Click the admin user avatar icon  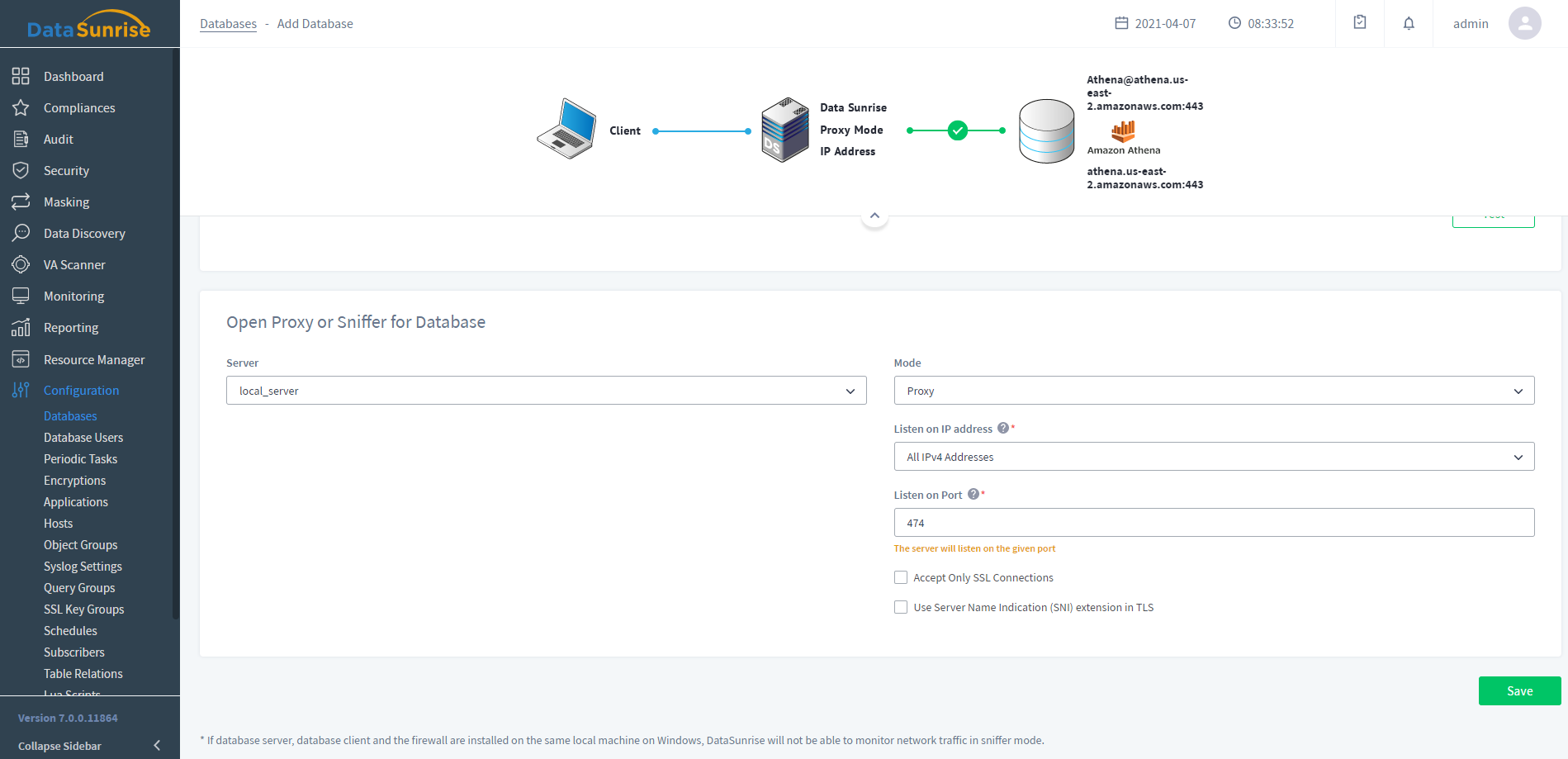point(1524,23)
